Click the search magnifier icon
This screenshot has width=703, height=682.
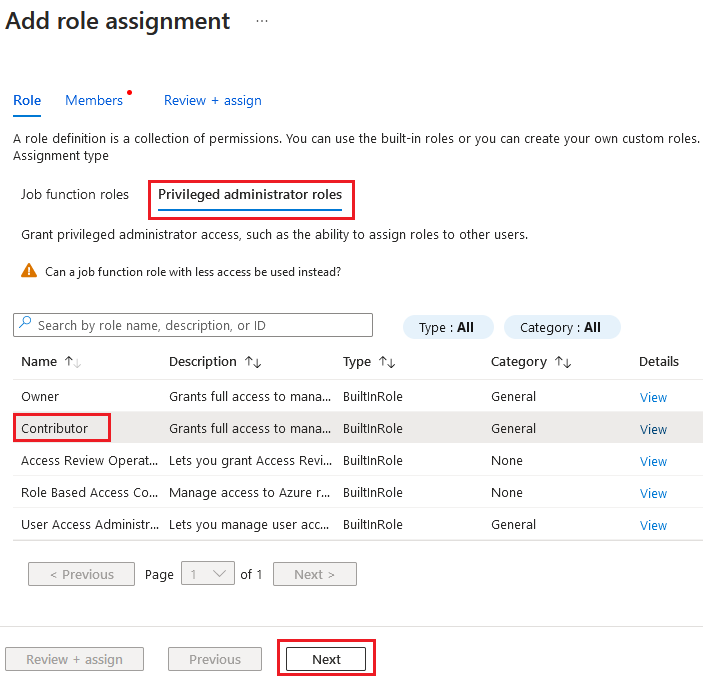tap(25, 325)
